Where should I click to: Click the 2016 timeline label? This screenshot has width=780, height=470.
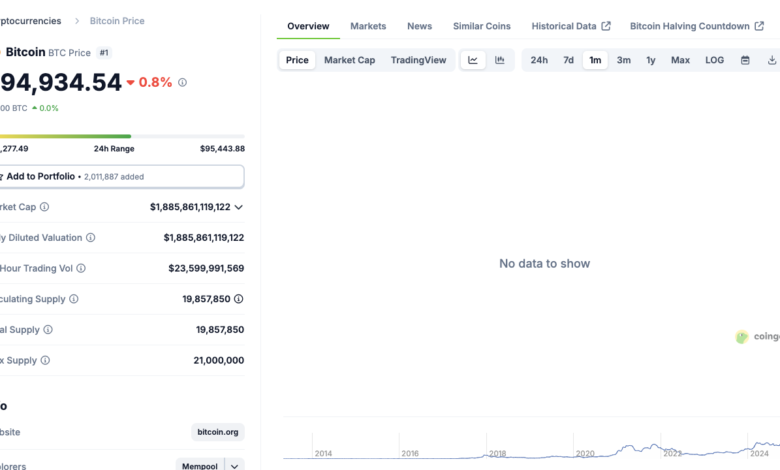(410, 454)
